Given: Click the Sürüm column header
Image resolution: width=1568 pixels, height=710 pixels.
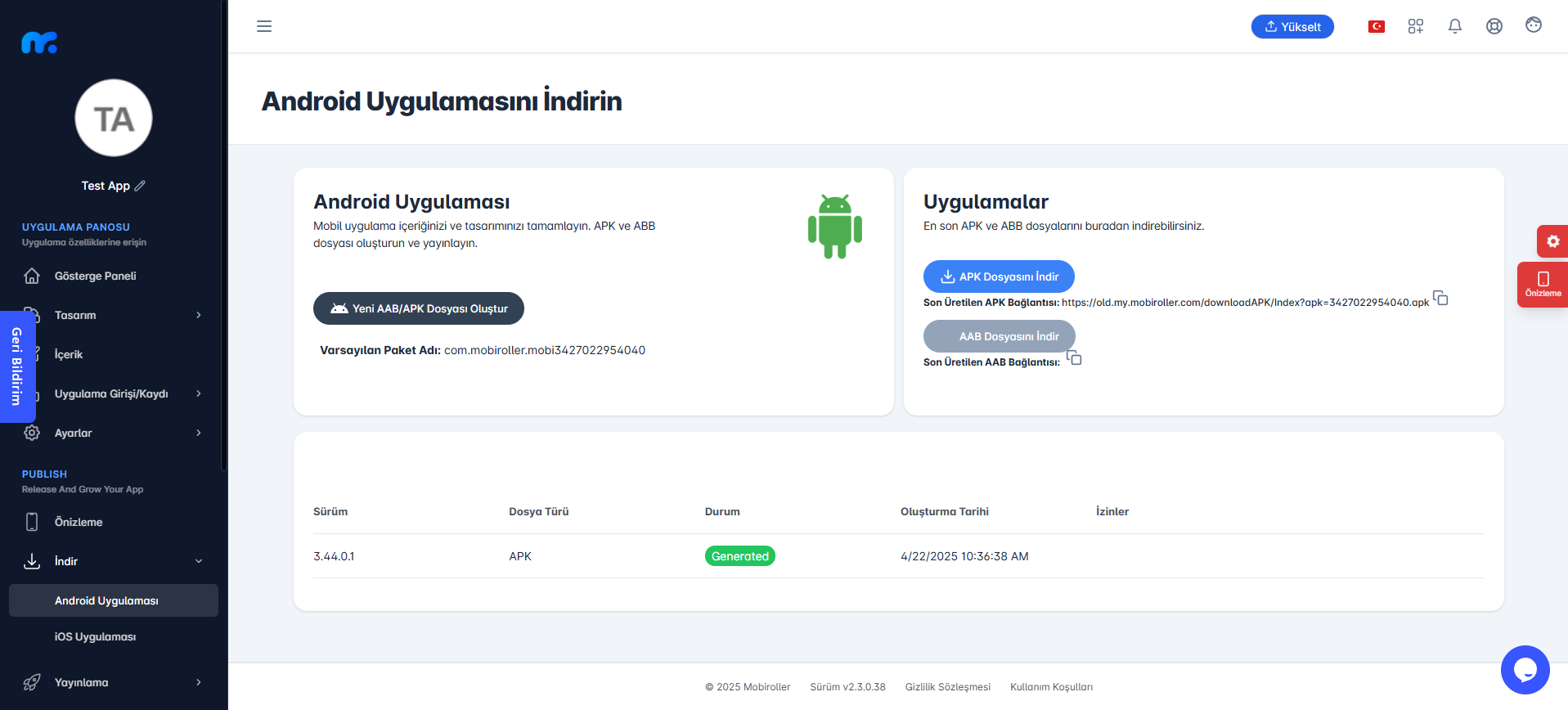Looking at the screenshot, I should pos(330,511).
